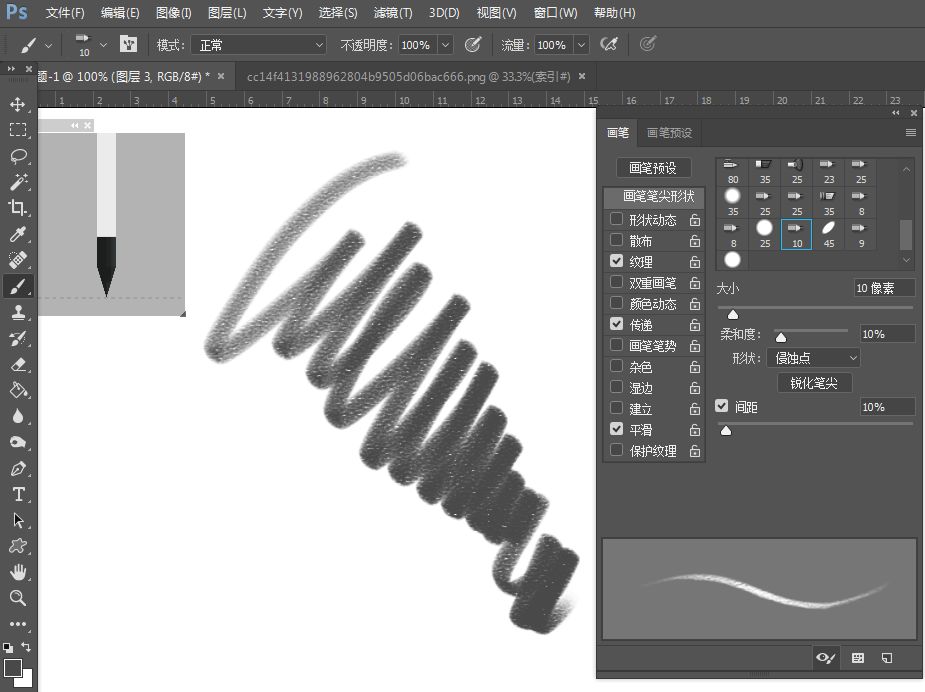Select the Move tool
This screenshot has width=925, height=692.
[x=18, y=104]
